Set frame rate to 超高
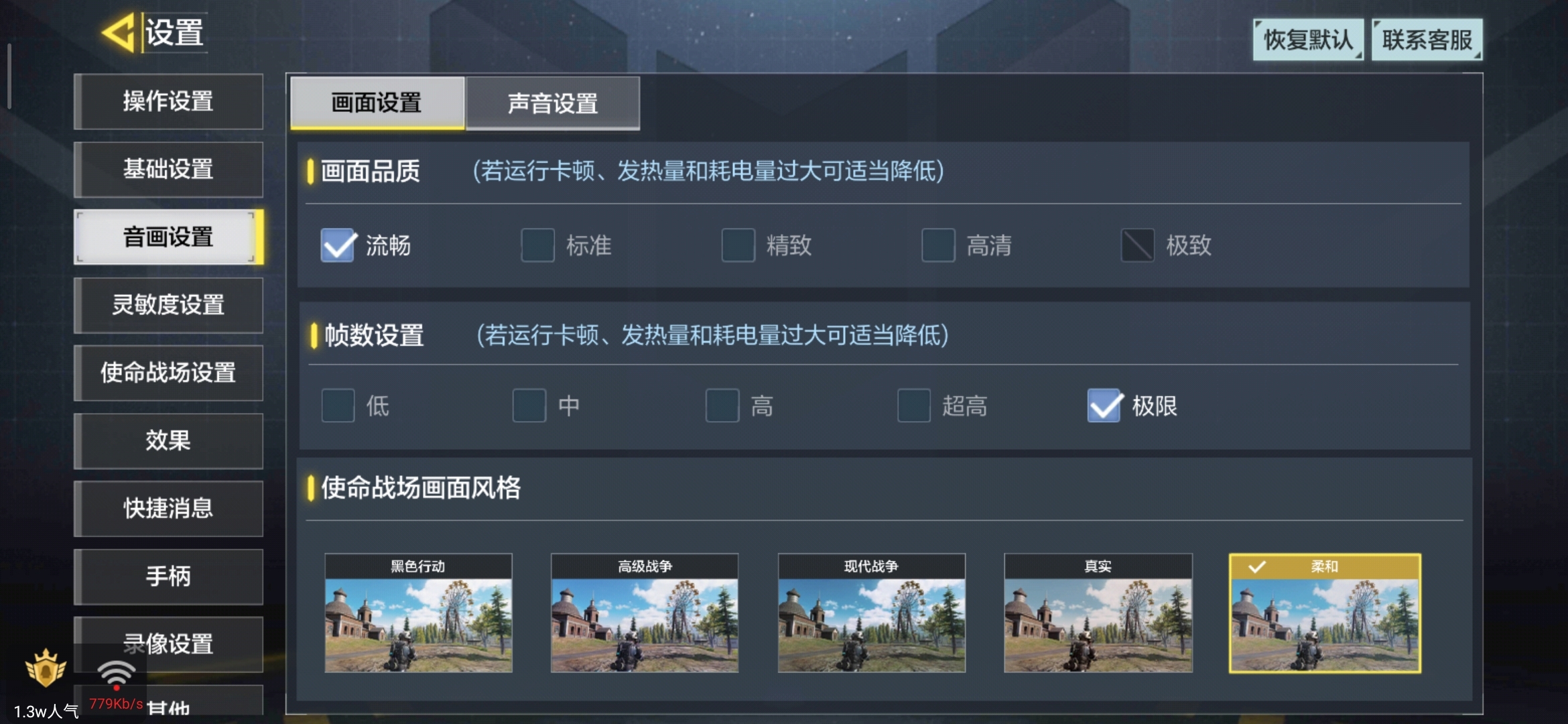 [x=914, y=406]
